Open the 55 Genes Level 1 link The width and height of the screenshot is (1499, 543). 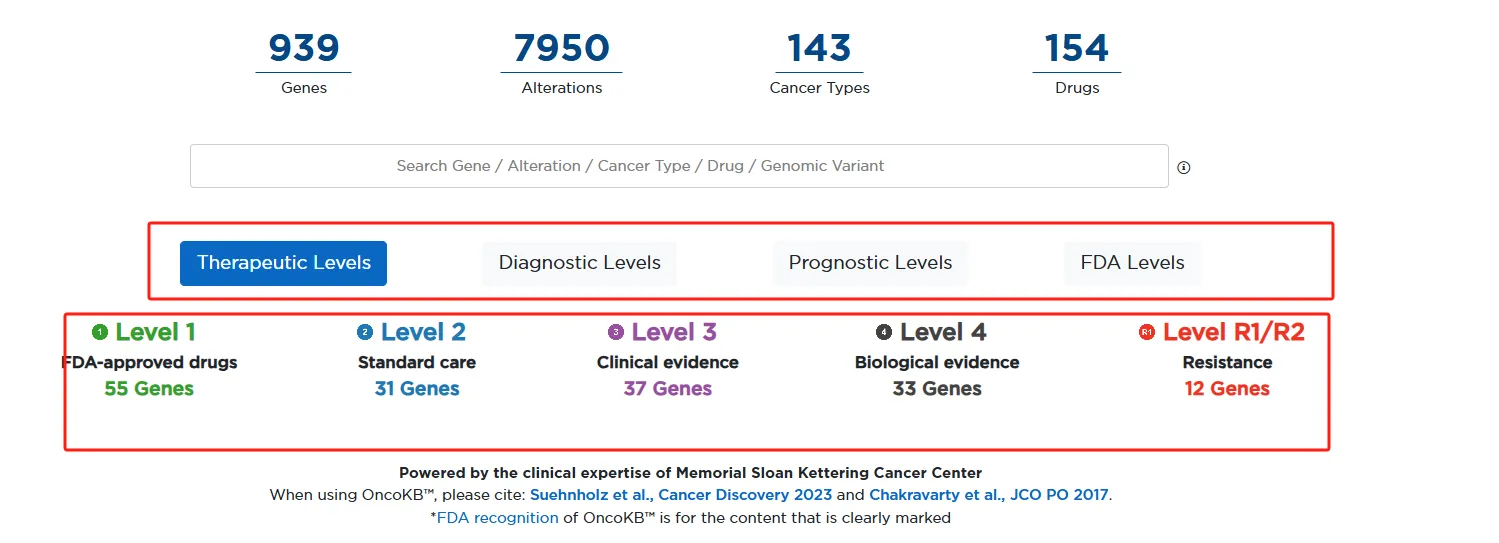149,389
